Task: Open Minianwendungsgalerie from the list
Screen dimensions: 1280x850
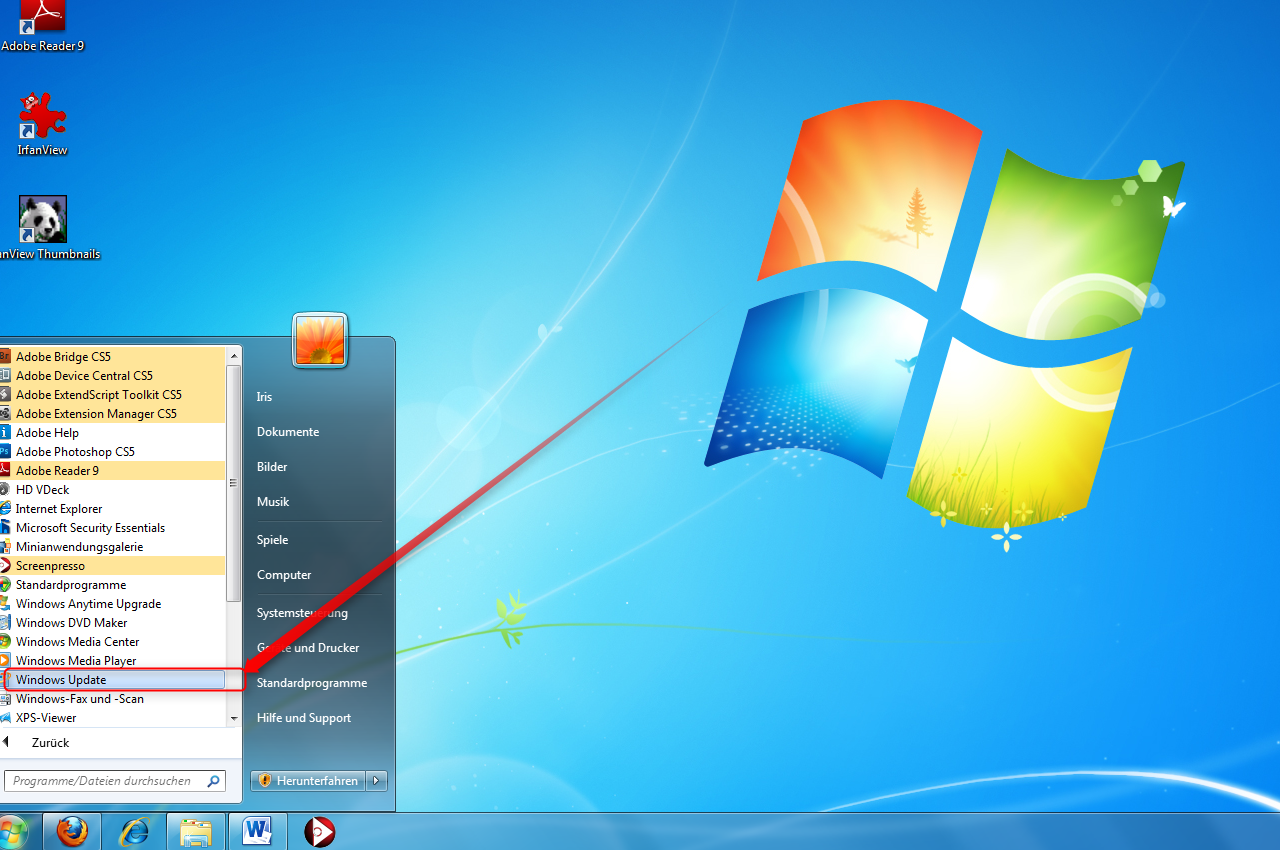Action: click(112, 546)
